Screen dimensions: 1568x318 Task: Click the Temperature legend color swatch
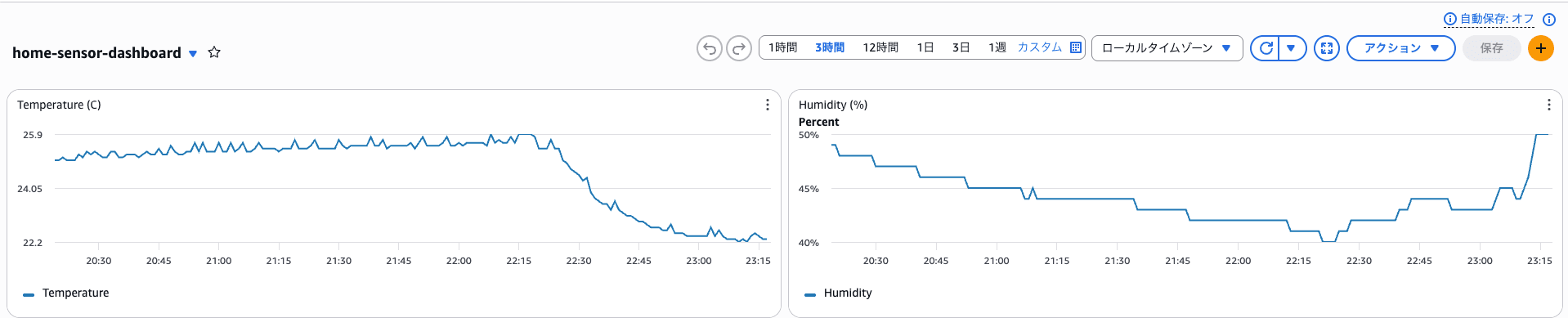pyautogui.click(x=29, y=294)
